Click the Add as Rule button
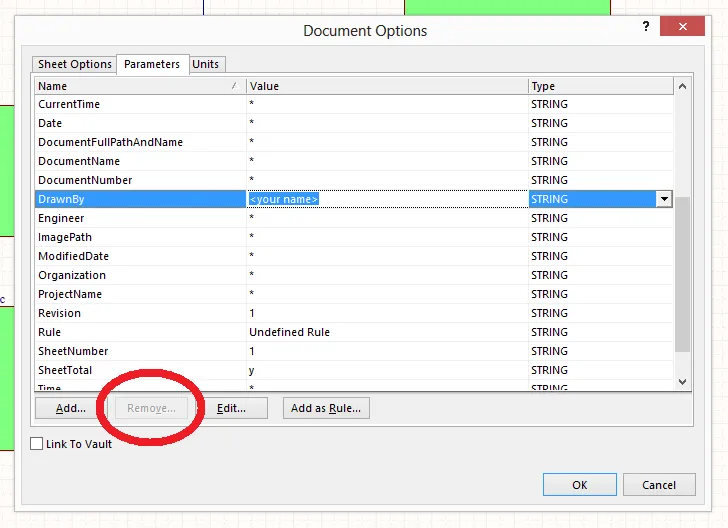Image resolution: width=728 pixels, height=528 pixels. point(326,408)
